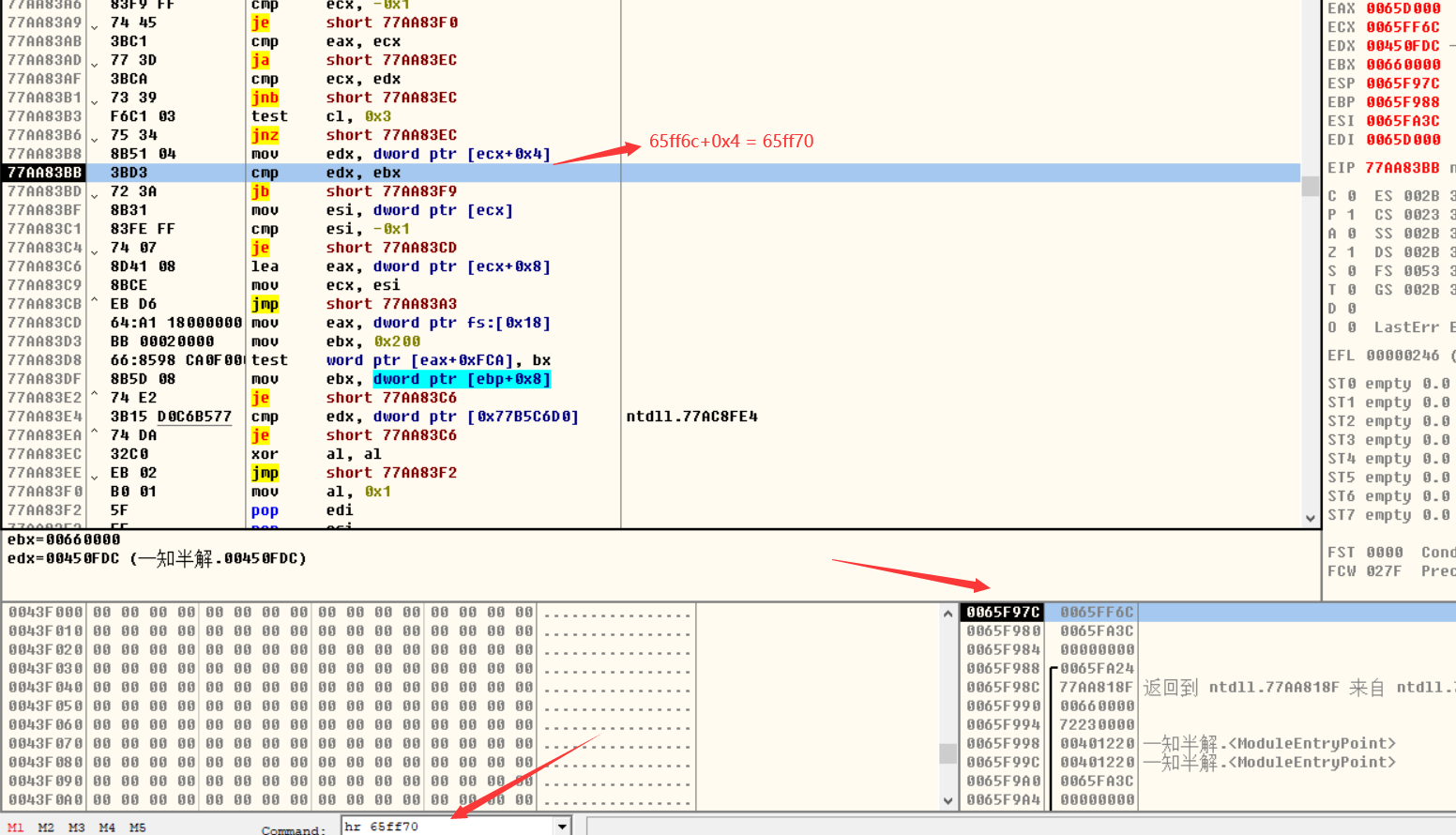Click the dump pane scrollbar thumb
The height and width of the screenshot is (835, 1456).
click(948, 753)
